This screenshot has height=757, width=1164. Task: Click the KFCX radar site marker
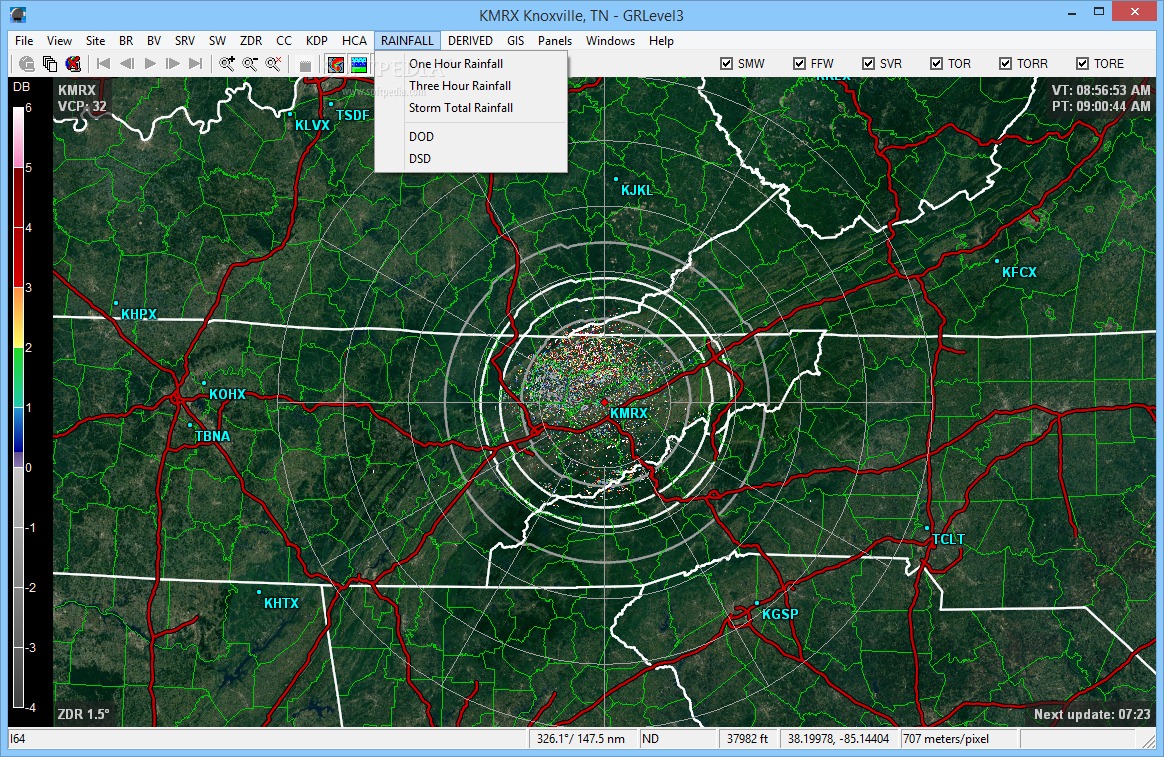click(996, 261)
